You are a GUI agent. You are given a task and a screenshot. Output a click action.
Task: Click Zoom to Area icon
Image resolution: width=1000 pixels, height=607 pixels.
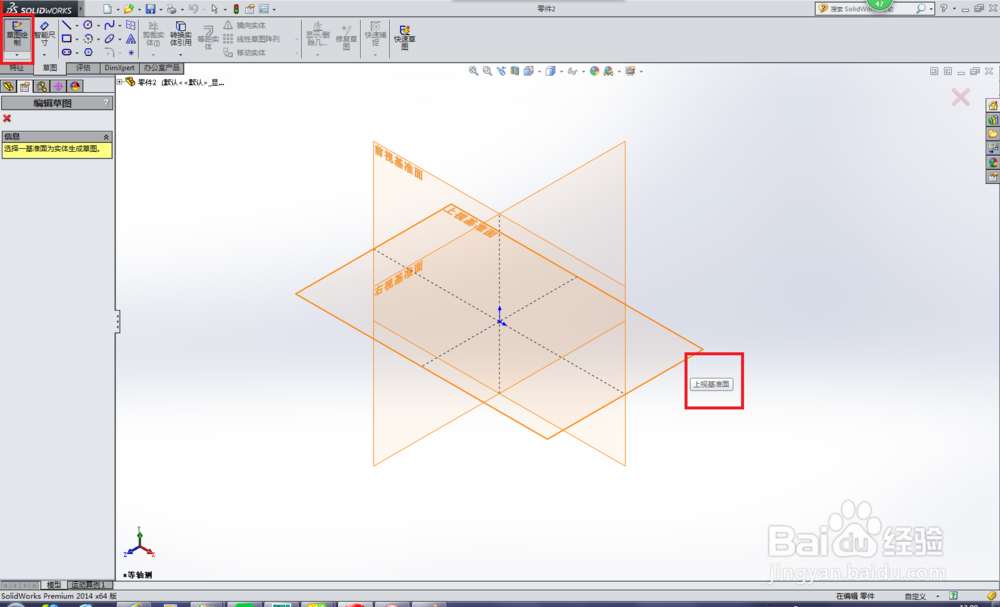click(x=487, y=71)
